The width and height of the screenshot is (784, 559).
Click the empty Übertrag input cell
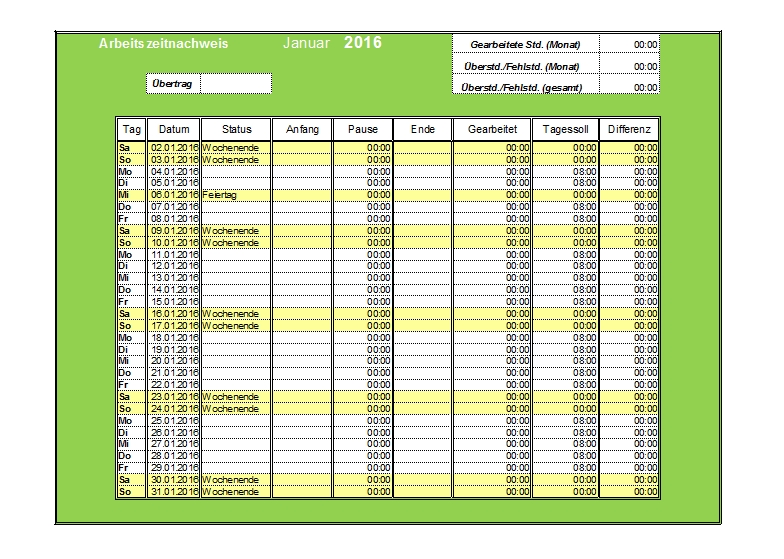236,84
